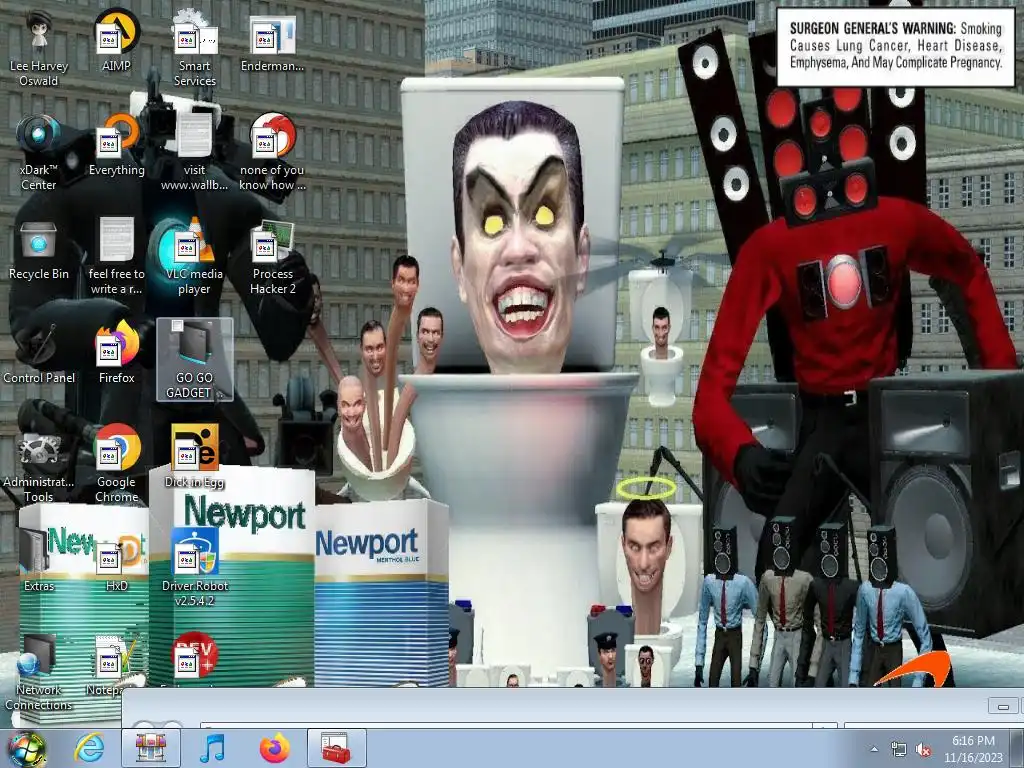Switch to the storefront-icon taskbar app

[151, 748]
